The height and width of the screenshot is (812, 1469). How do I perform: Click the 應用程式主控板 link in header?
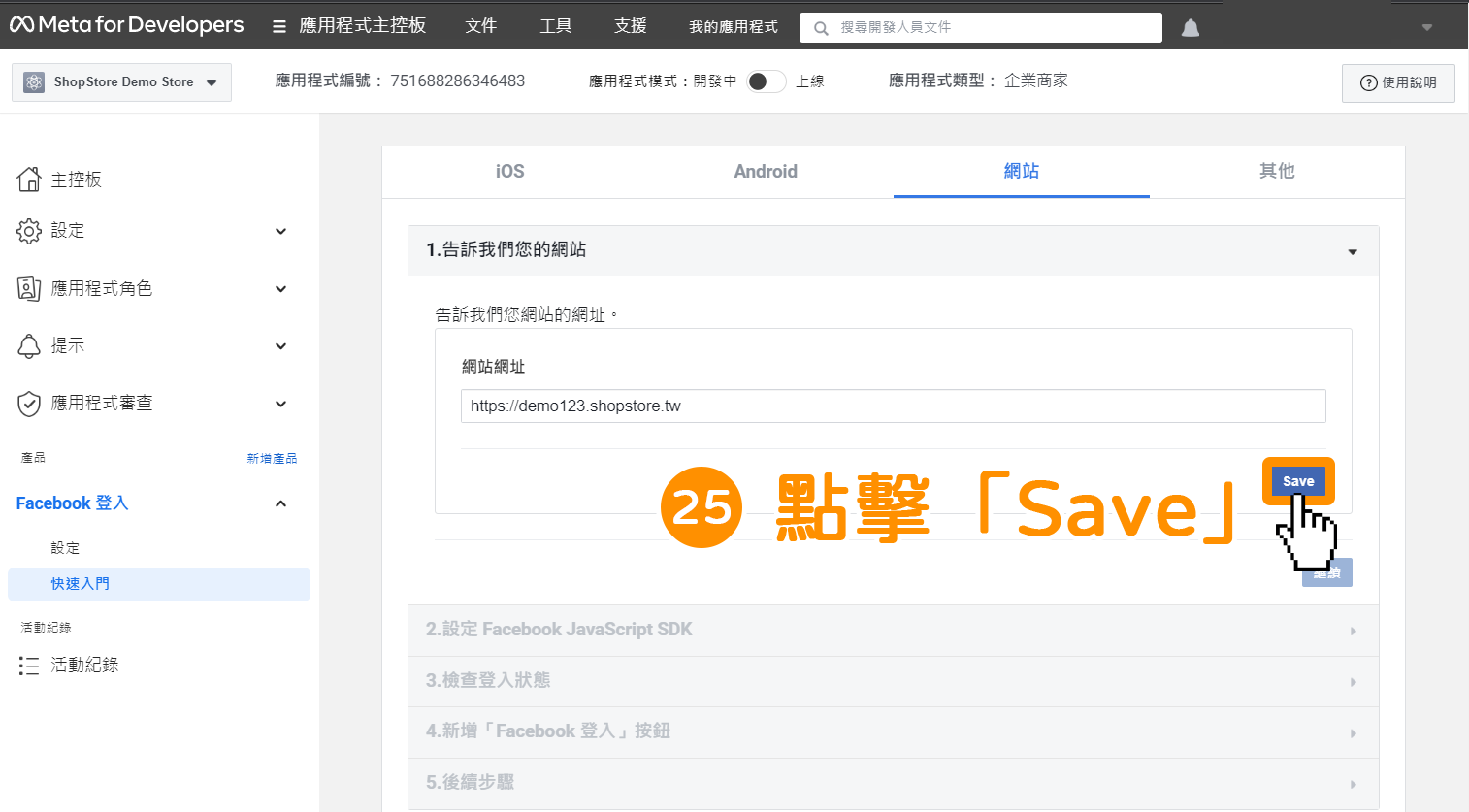tap(363, 26)
